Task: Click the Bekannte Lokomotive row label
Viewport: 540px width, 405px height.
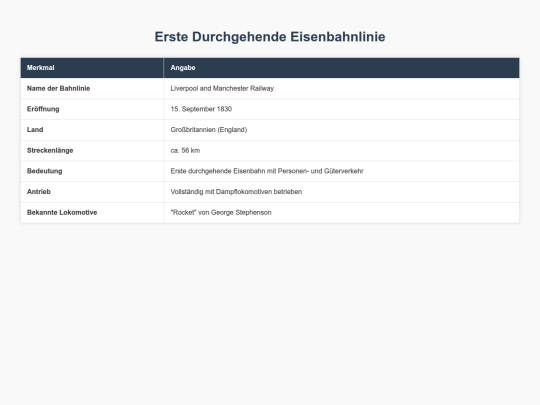Action: (62, 212)
